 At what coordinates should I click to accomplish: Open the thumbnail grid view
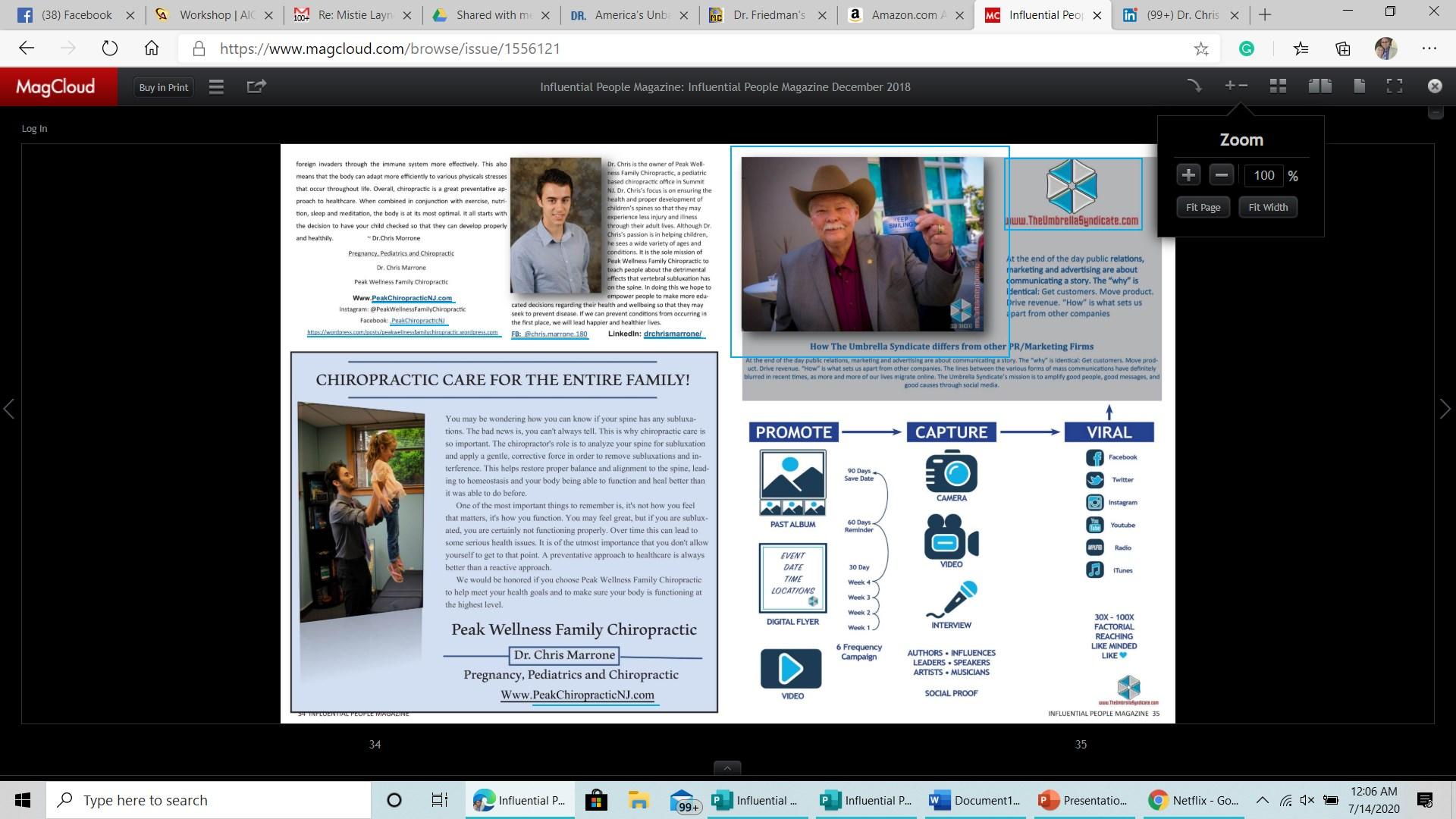(1278, 86)
